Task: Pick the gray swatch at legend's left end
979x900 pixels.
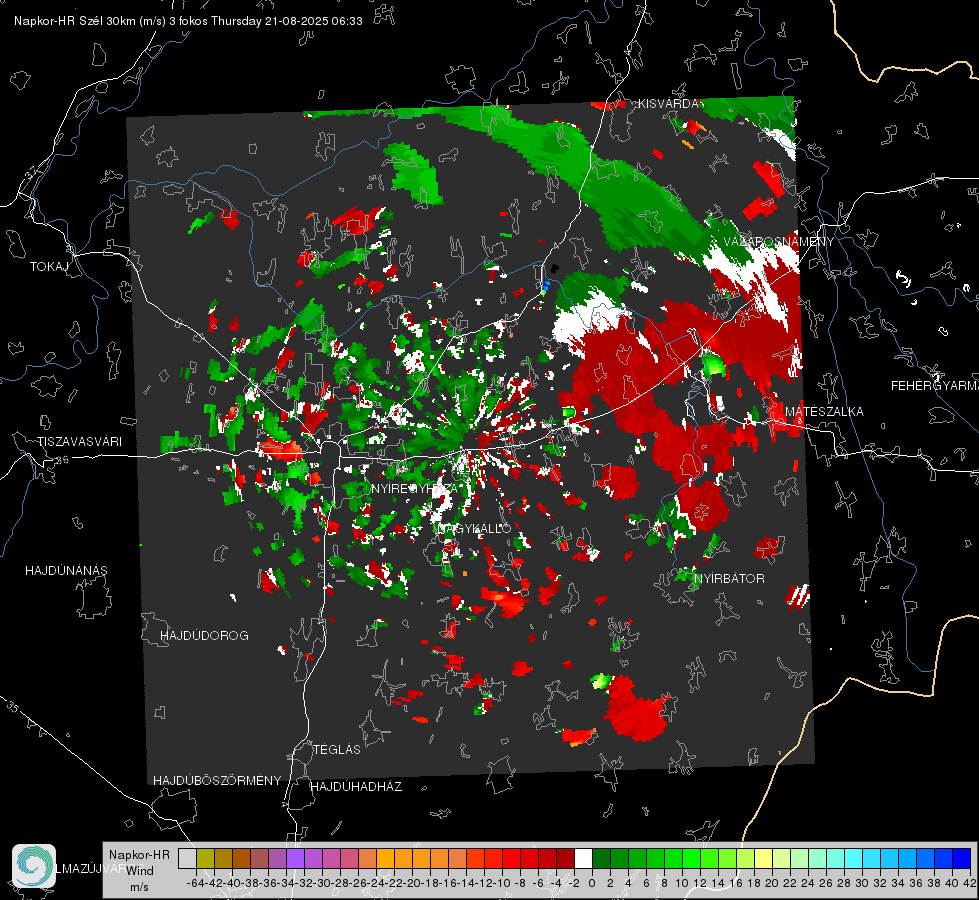Action: click(187, 858)
